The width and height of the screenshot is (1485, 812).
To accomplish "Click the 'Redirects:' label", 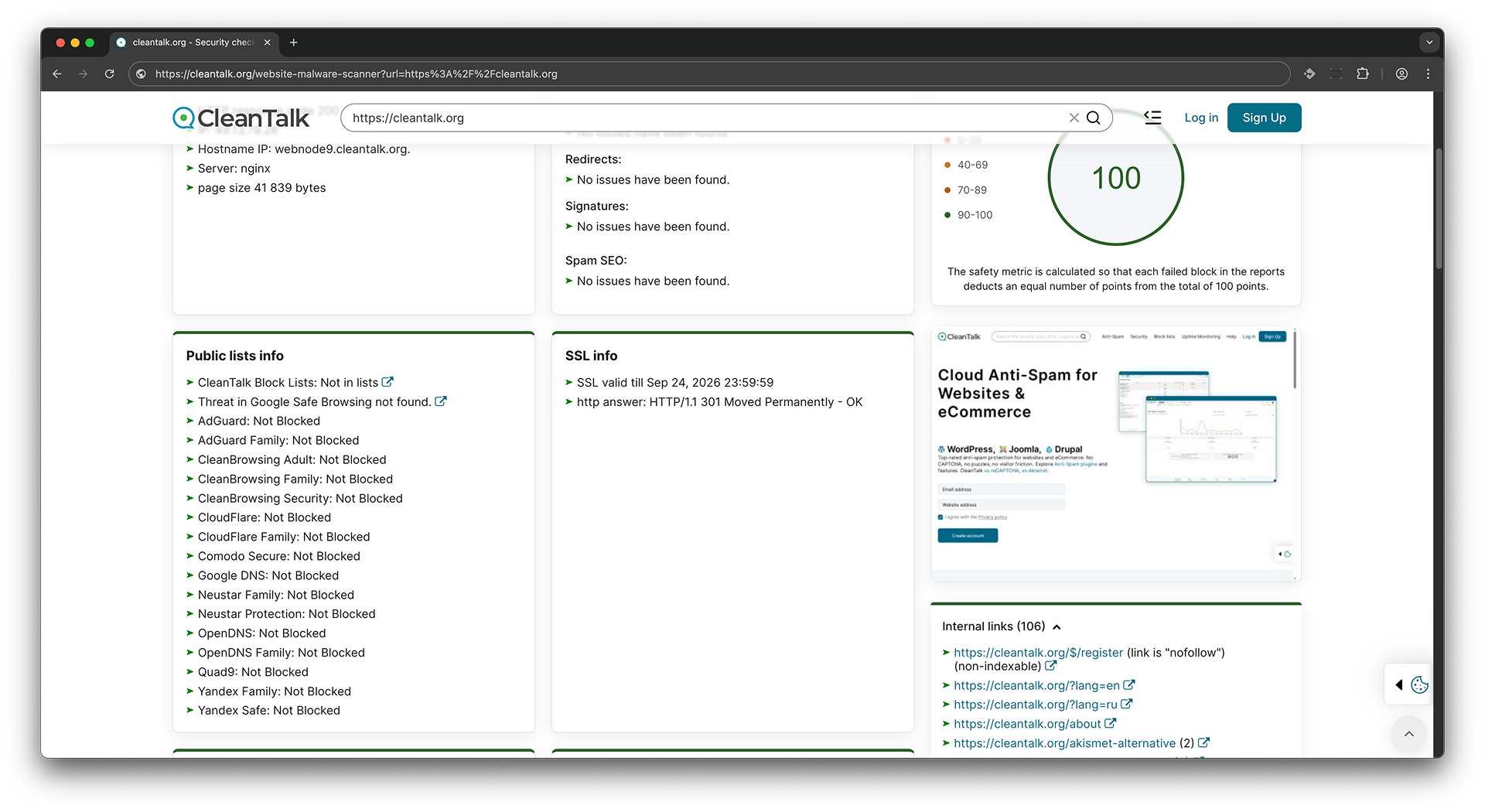I will (593, 159).
